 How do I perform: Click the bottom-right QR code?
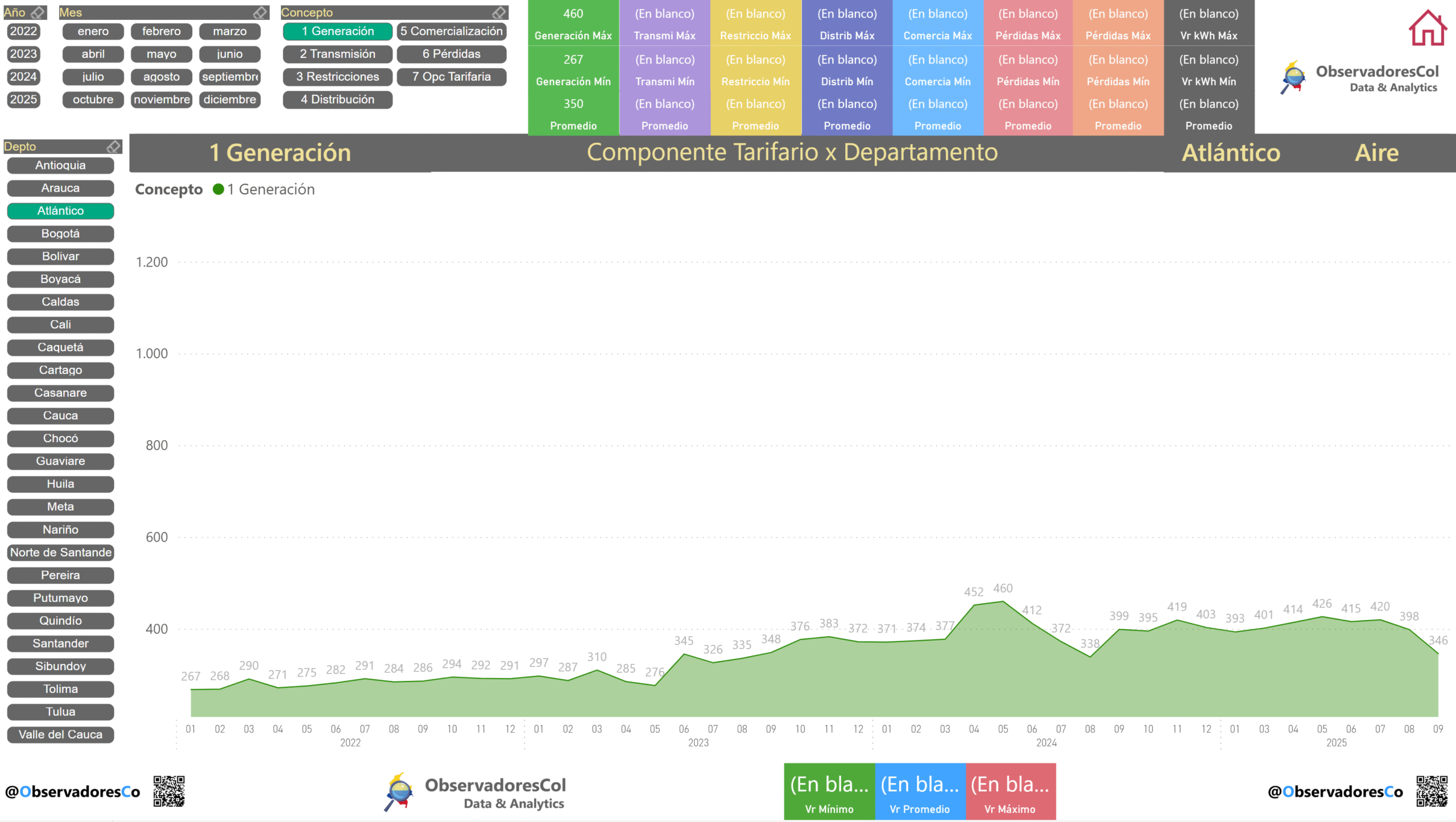1431,791
